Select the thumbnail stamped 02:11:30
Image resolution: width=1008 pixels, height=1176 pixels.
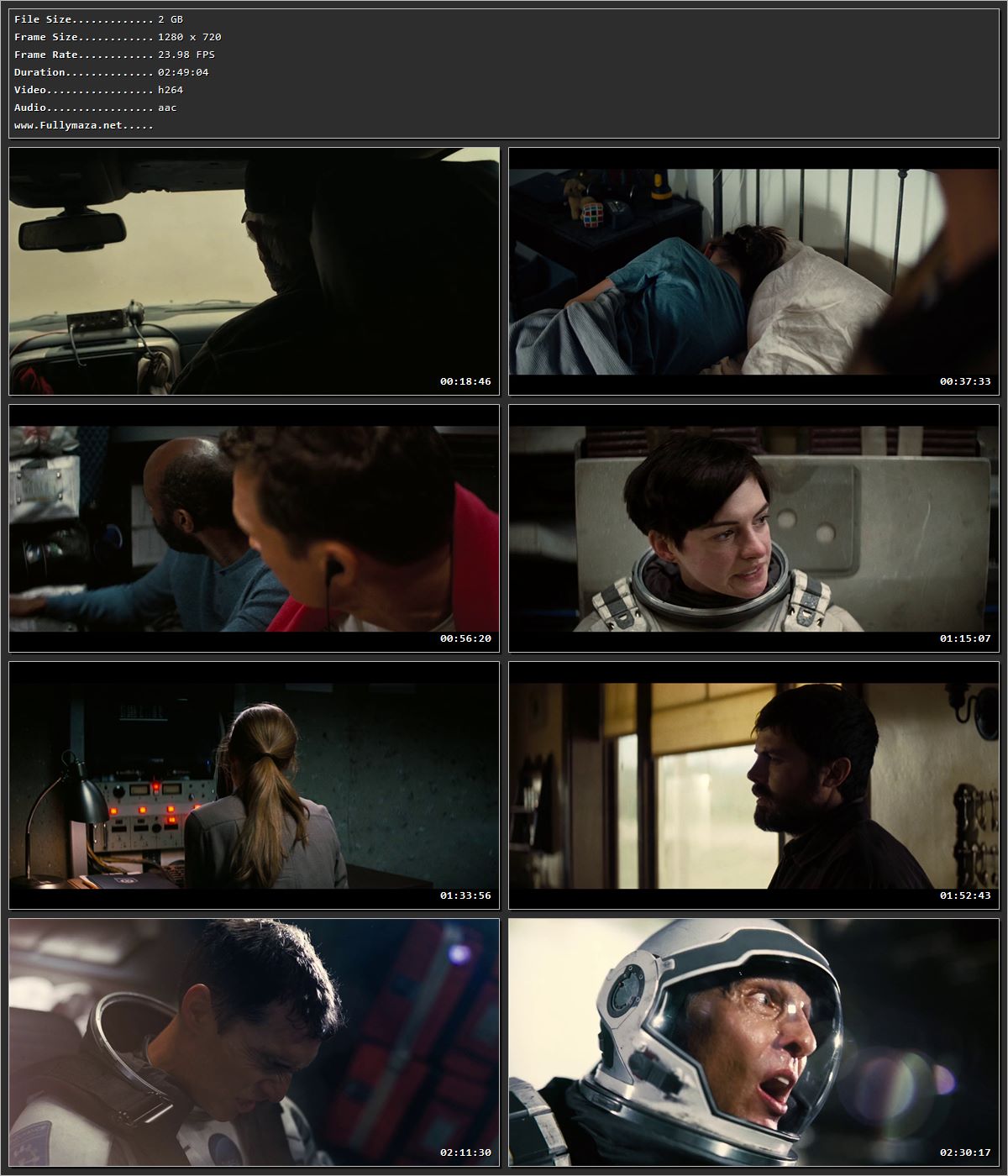point(255,1042)
